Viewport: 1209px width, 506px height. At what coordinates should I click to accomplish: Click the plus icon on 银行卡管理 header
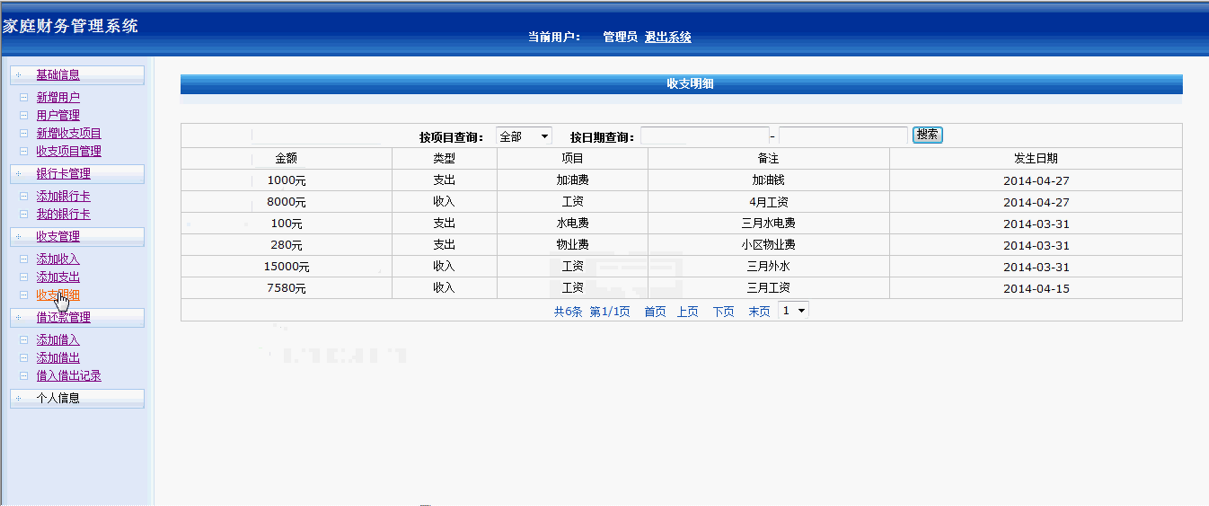(x=18, y=174)
